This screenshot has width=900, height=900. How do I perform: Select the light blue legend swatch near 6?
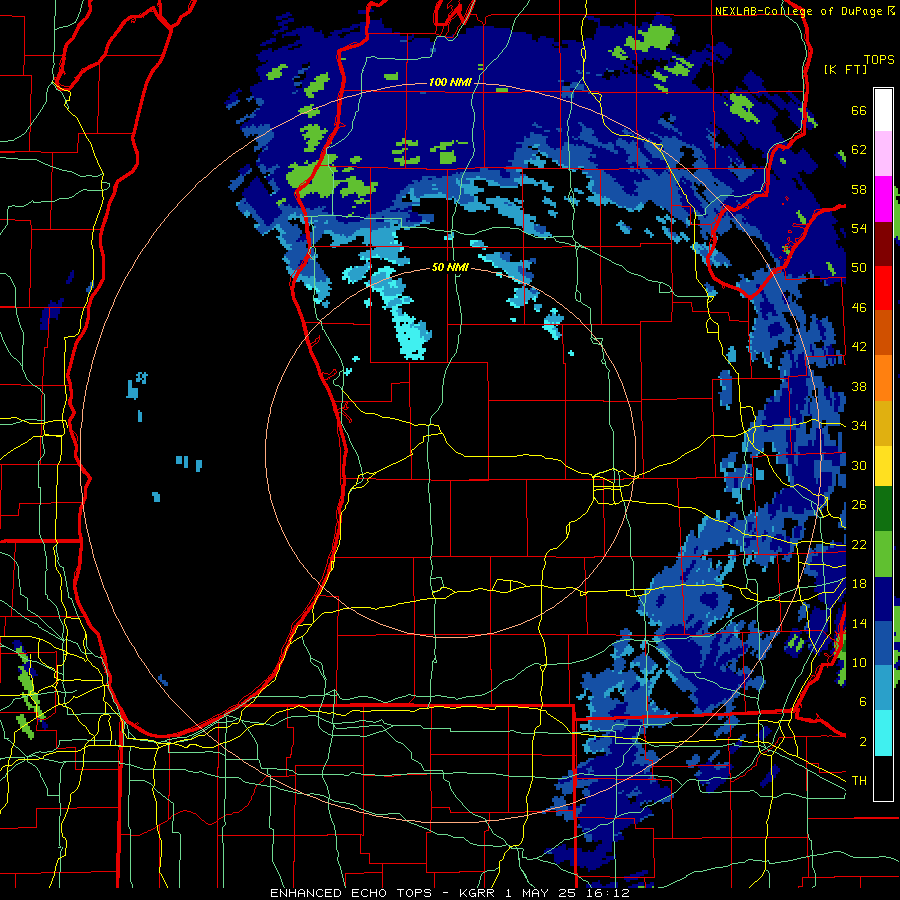(883, 688)
